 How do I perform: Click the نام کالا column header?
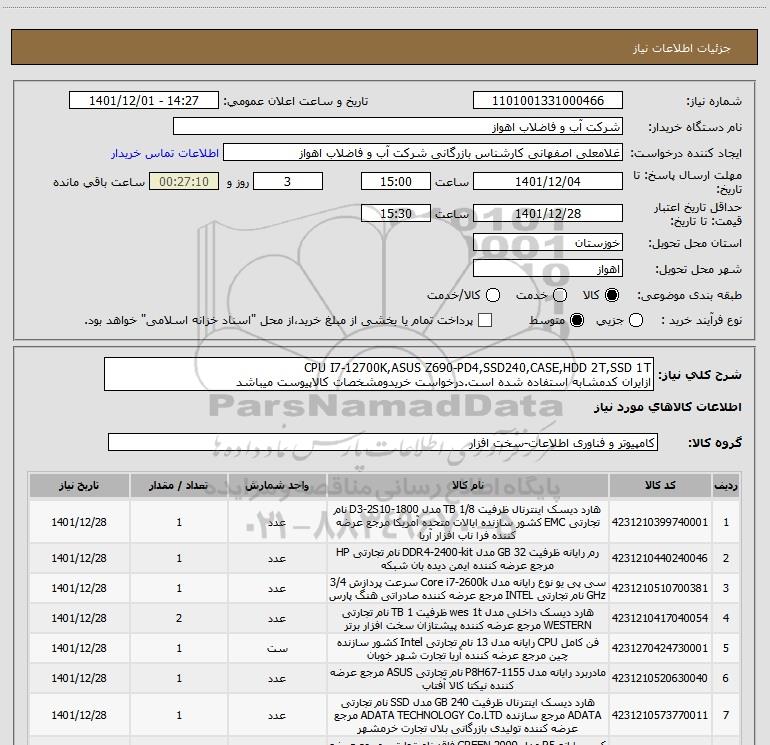click(x=468, y=485)
